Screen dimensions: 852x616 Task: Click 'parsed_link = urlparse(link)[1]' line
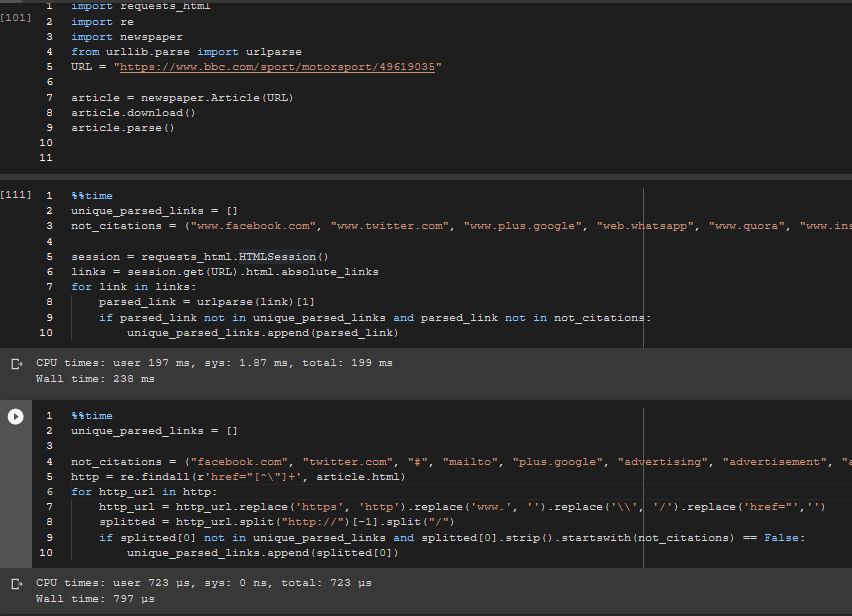[206, 302]
